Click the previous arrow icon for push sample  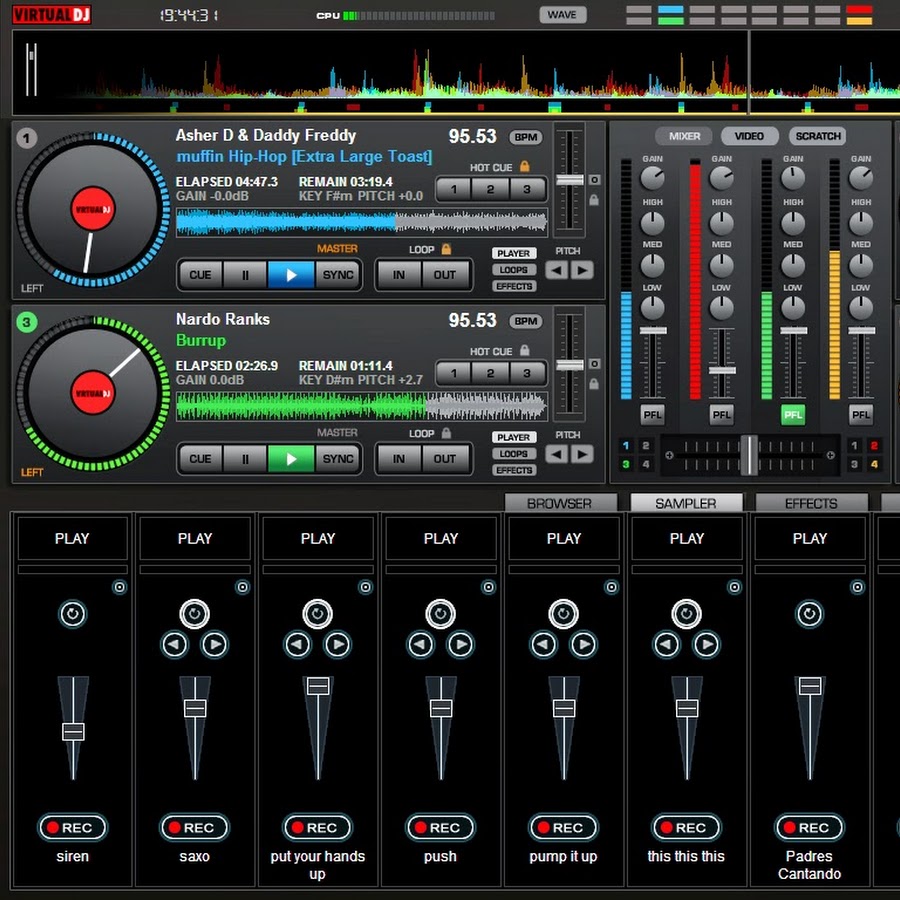click(x=421, y=645)
